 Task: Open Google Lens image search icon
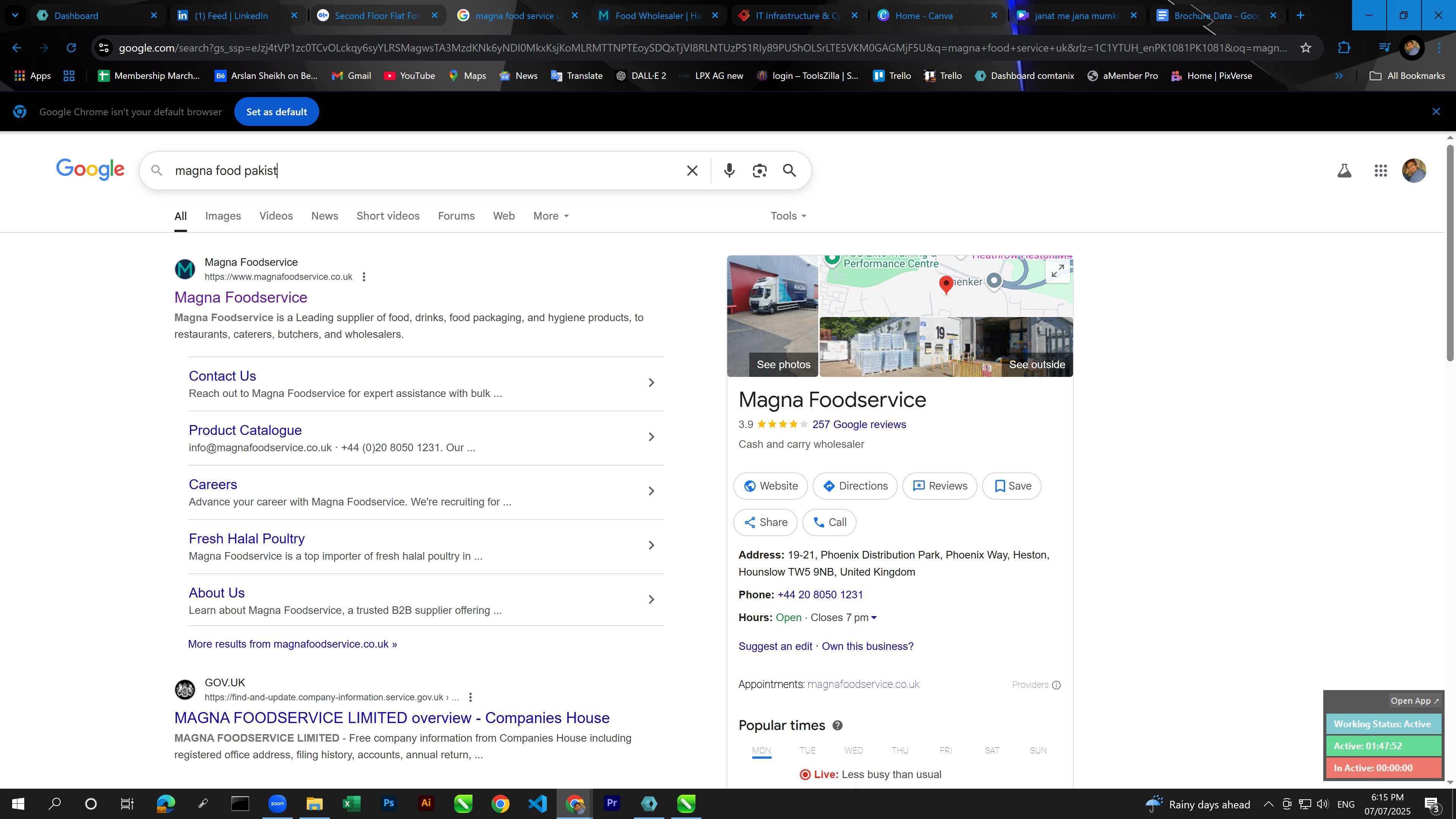click(759, 171)
